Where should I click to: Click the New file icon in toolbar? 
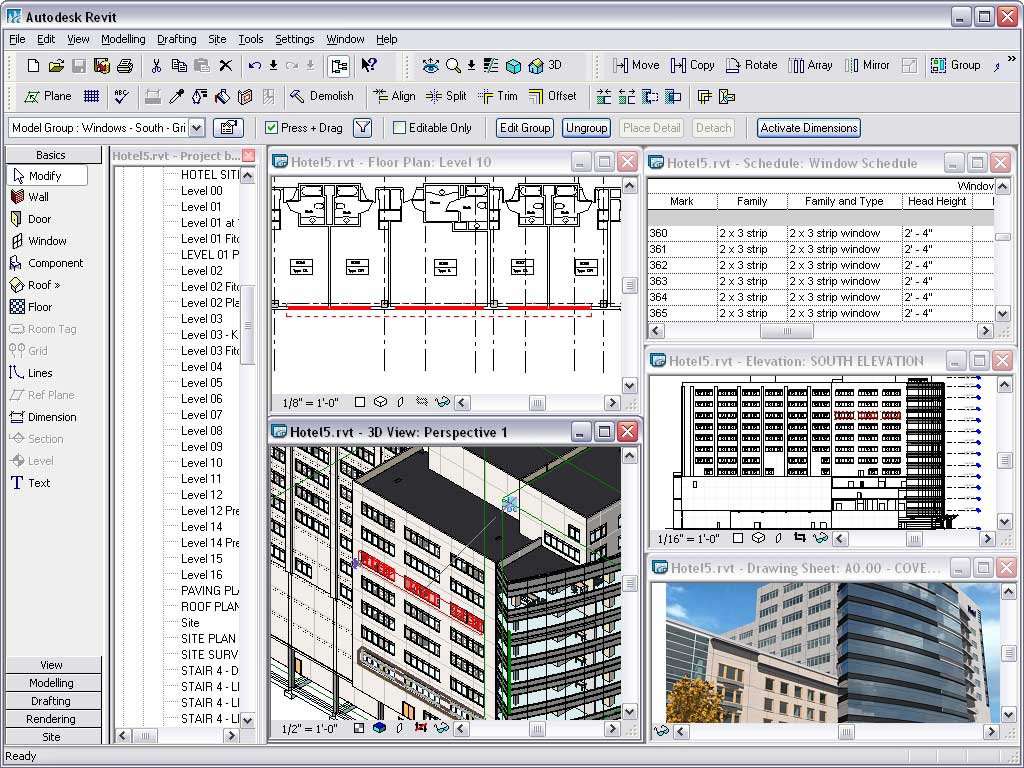pos(33,65)
